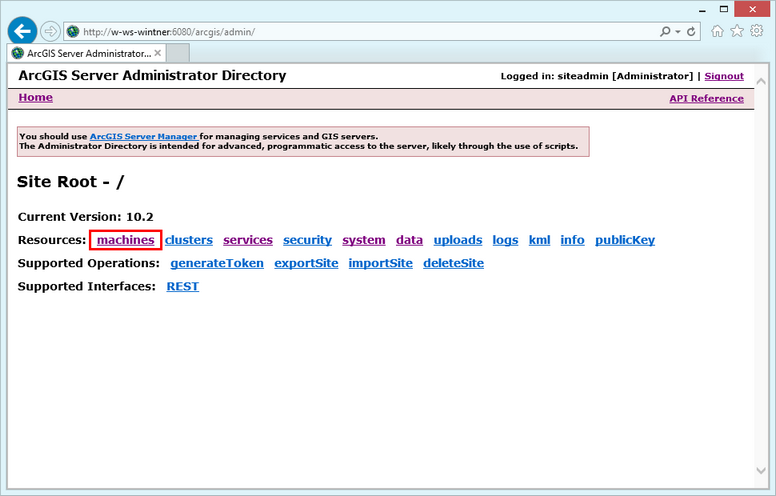776x496 pixels.
Task: Open the services resource link
Action: [248, 240]
